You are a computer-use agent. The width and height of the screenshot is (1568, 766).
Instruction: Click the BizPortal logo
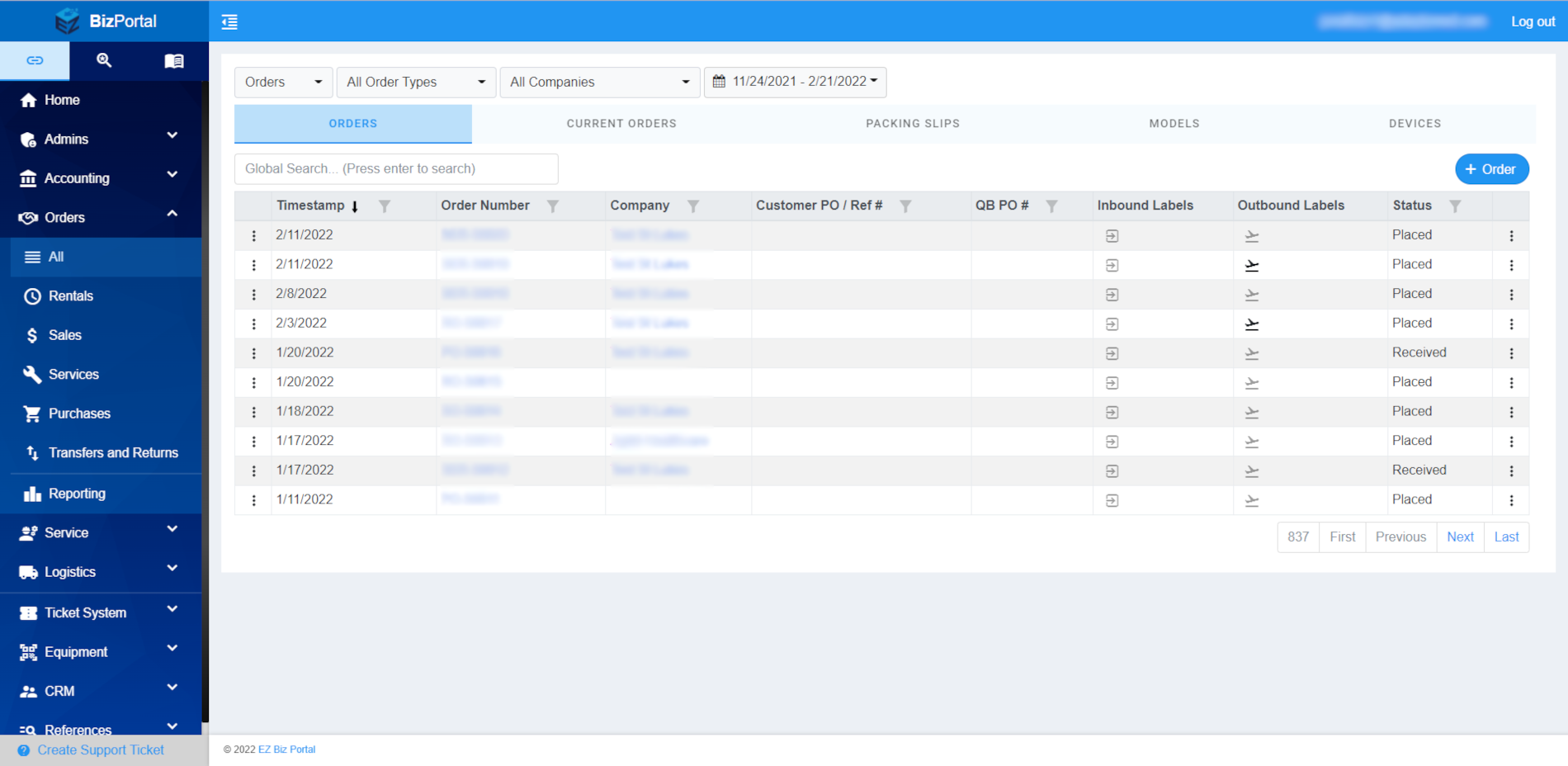coord(105,21)
